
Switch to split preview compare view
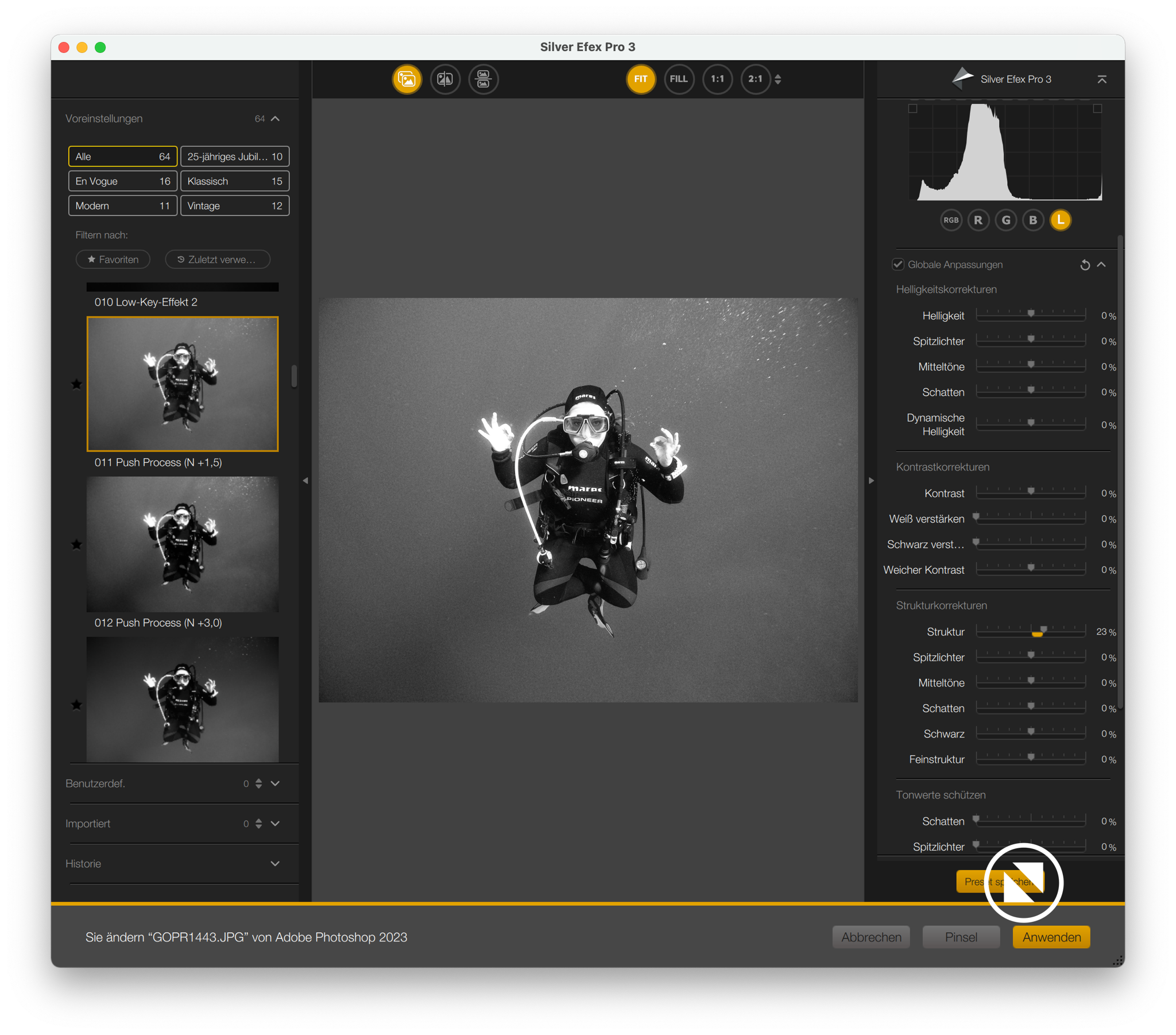445,79
